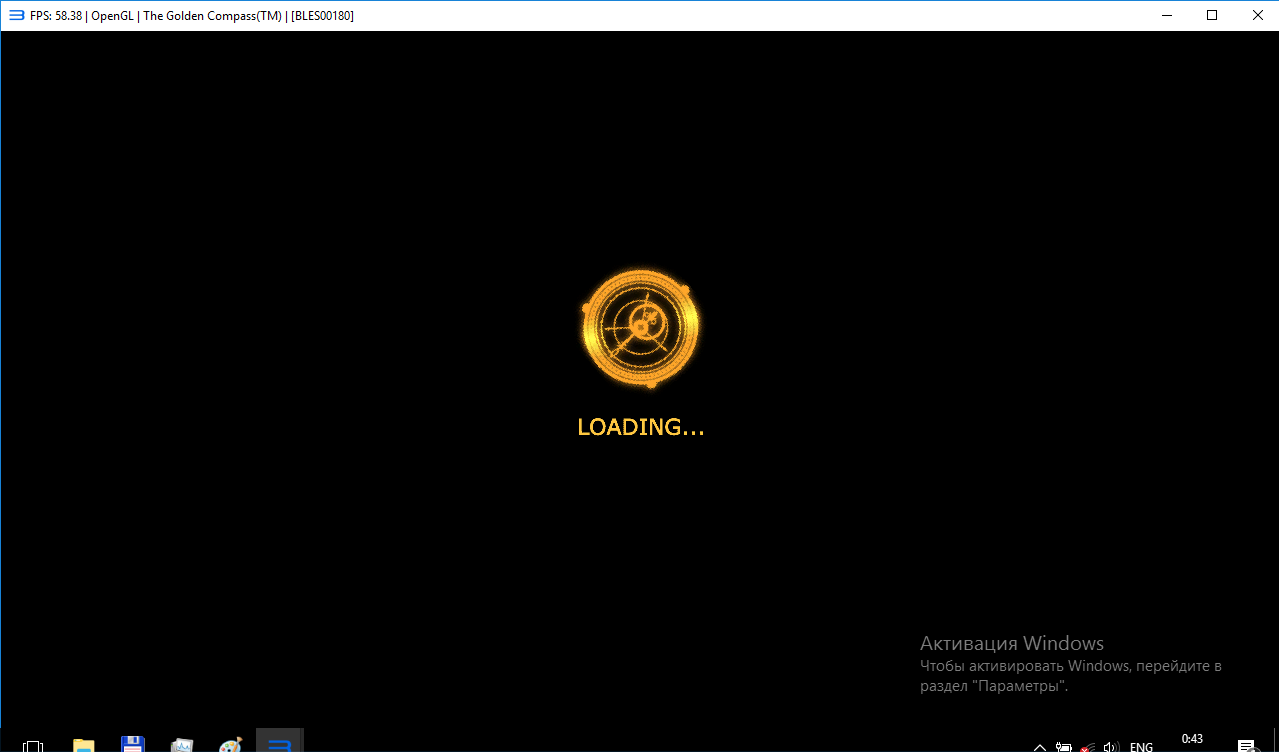The width and height of the screenshot is (1279, 752).
Task: Minimize the Golden Compass game window
Action: pyautogui.click(x=1167, y=15)
